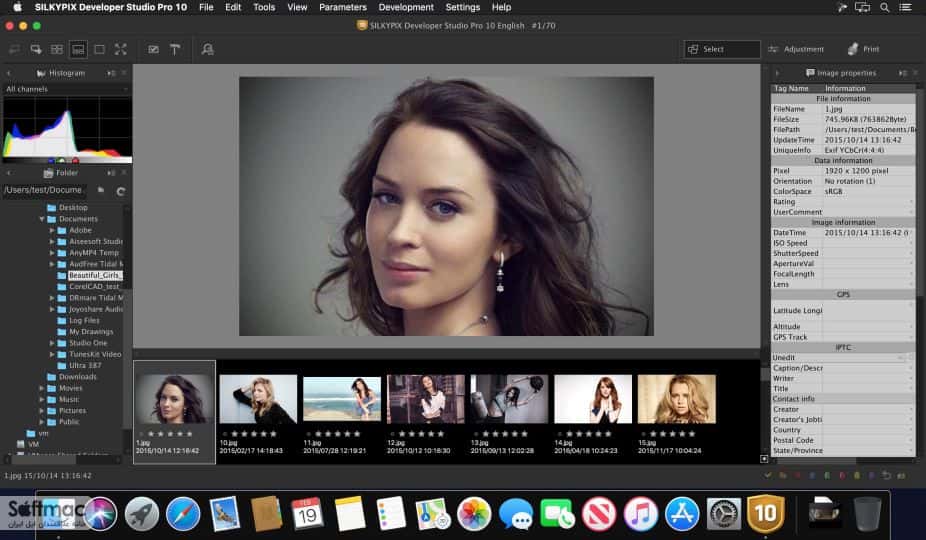Click the folder icon next to path field
Viewport: 926px width, 540px height.
point(101,190)
